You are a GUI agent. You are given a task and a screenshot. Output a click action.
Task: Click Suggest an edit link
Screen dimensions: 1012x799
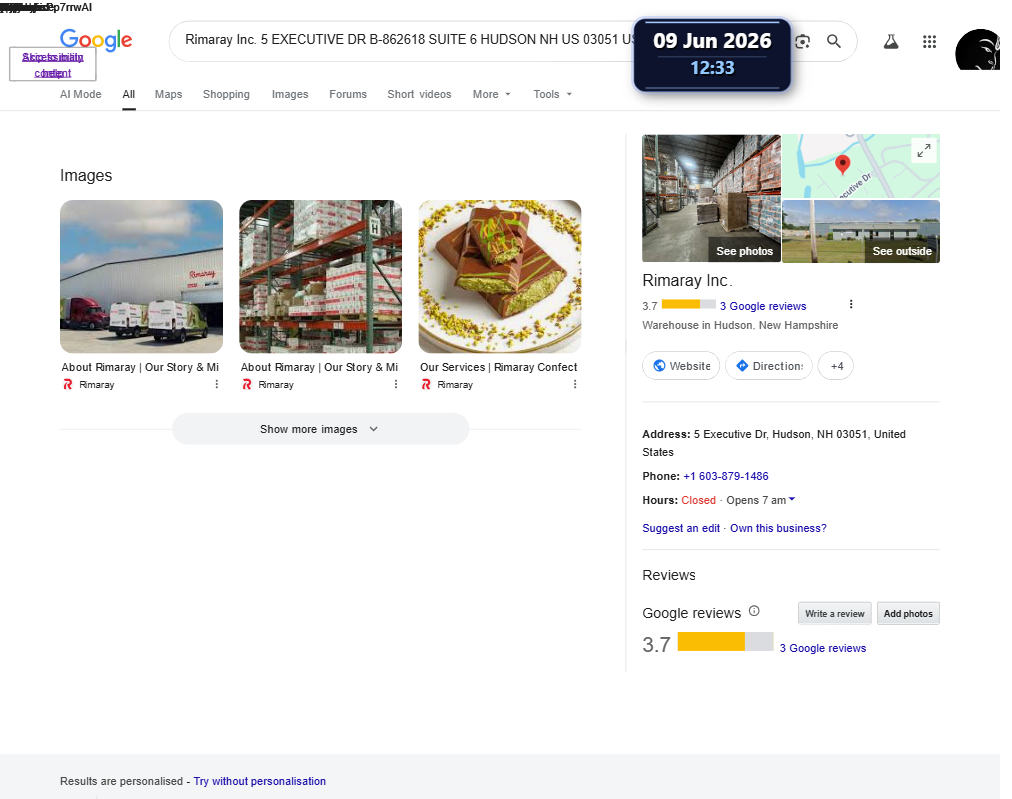(x=681, y=528)
